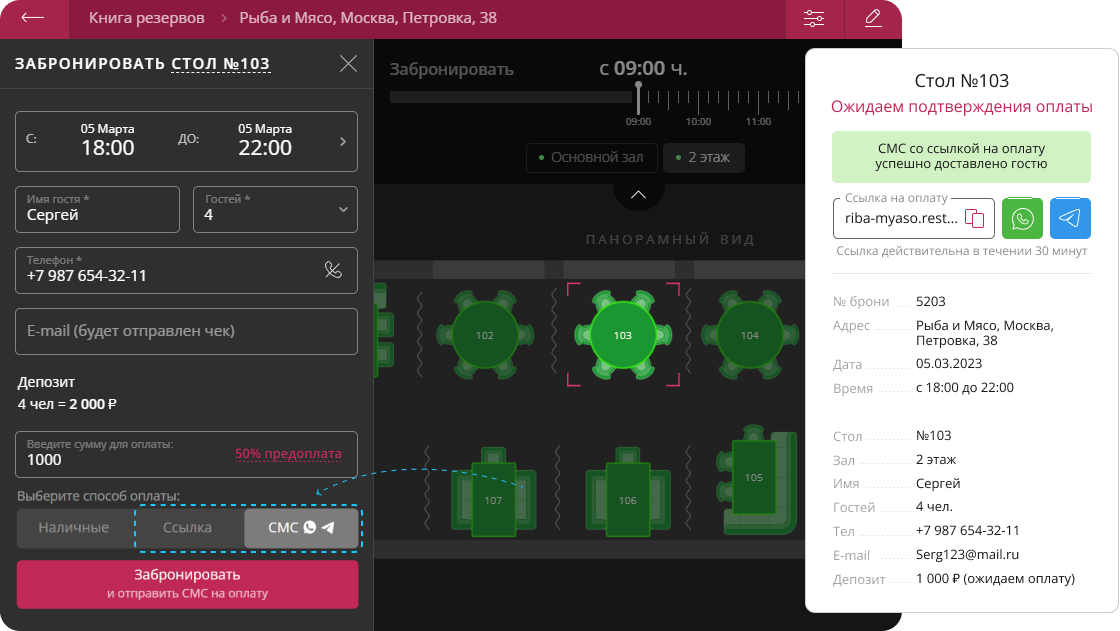Select the 2 этаж floor tab
Viewport: 1120px width, 631px height.
tap(706, 157)
